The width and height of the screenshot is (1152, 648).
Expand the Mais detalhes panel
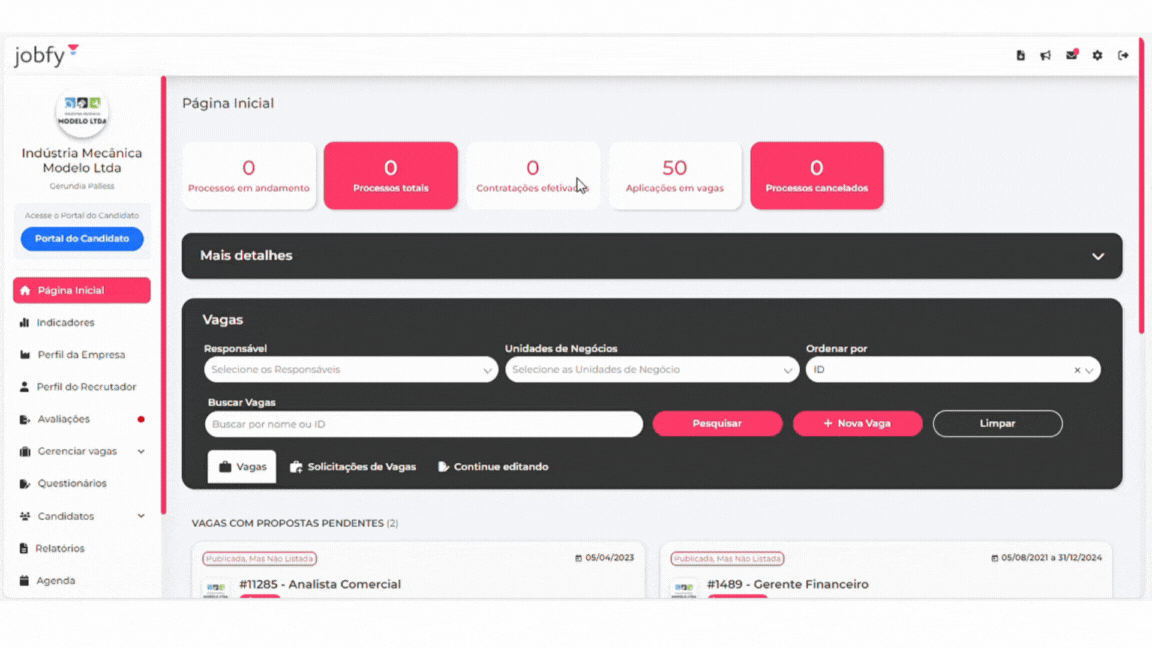(1097, 256)
